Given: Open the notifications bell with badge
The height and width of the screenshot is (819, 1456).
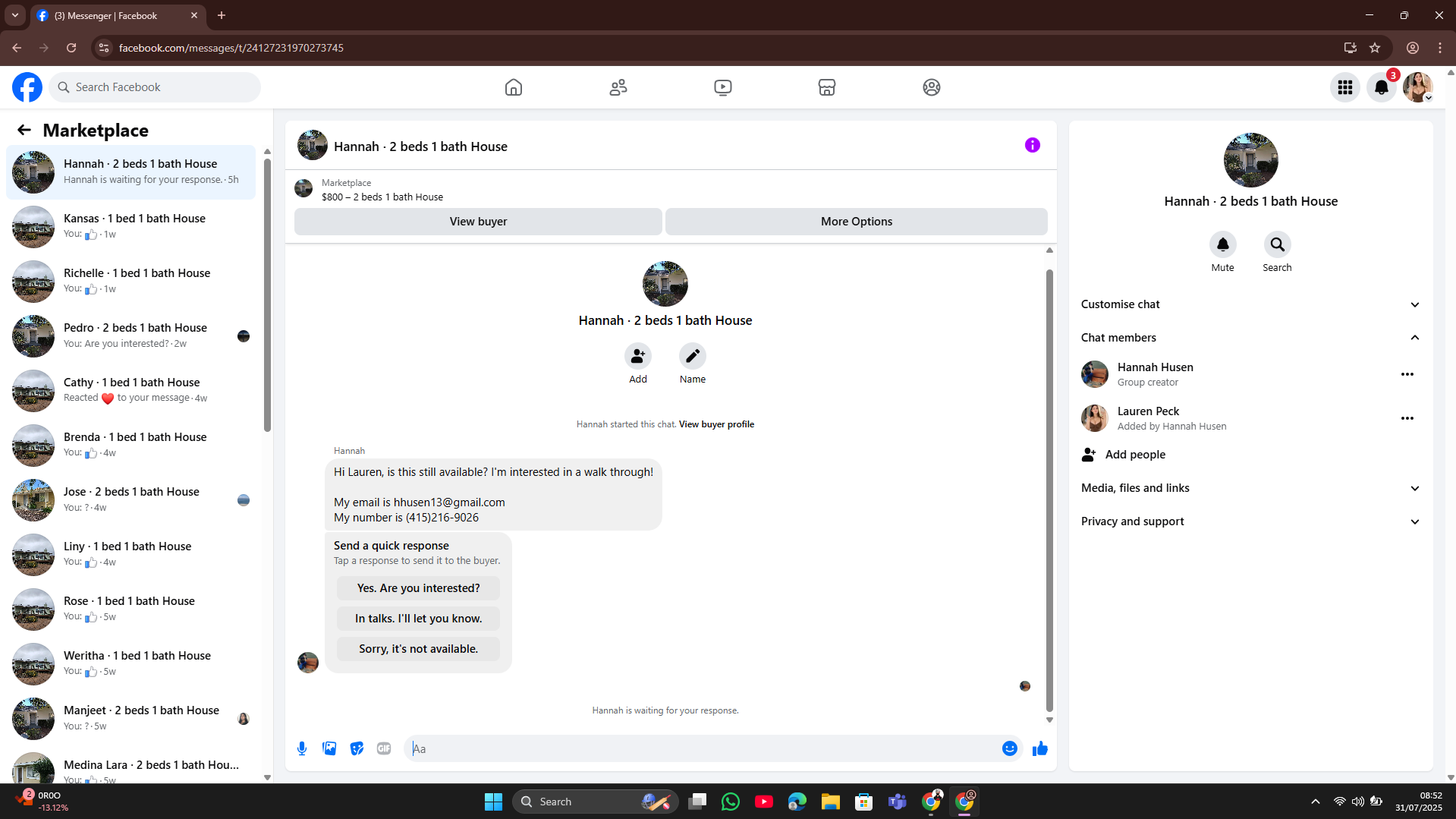Looking at the screenshot, I should [1382, 87].
